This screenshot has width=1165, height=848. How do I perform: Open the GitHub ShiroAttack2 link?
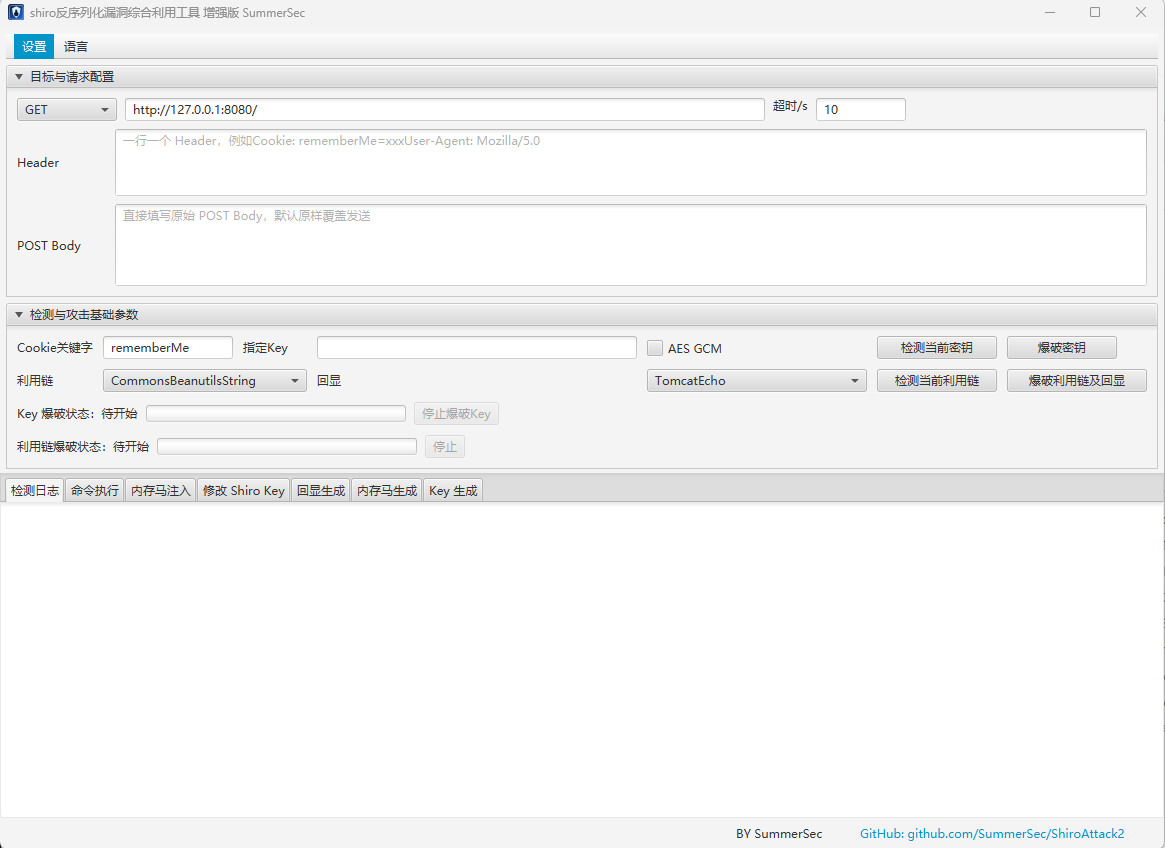tap(992, 834)
